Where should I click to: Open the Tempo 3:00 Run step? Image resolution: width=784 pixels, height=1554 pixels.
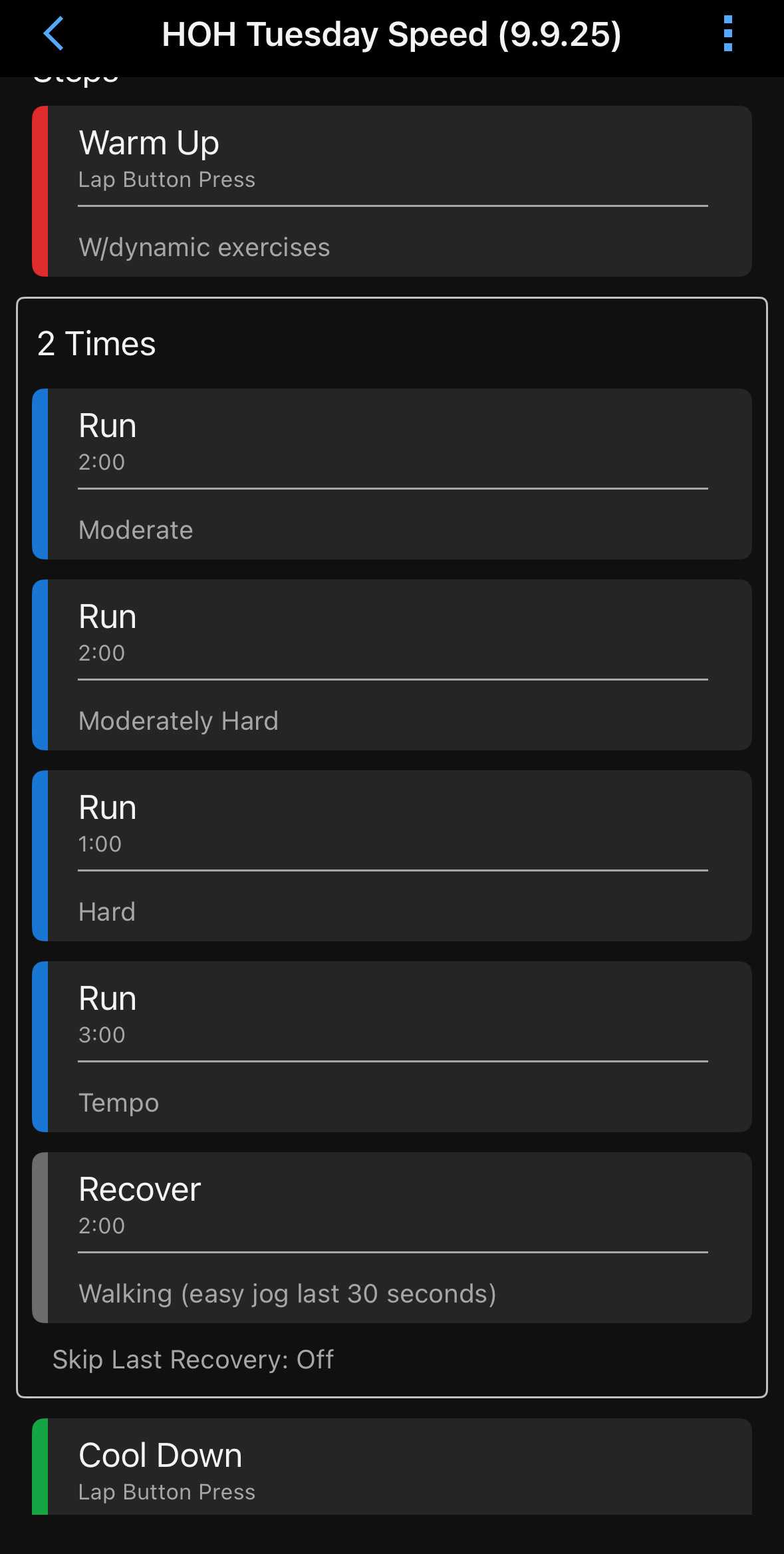click(x=392, y=1016)
